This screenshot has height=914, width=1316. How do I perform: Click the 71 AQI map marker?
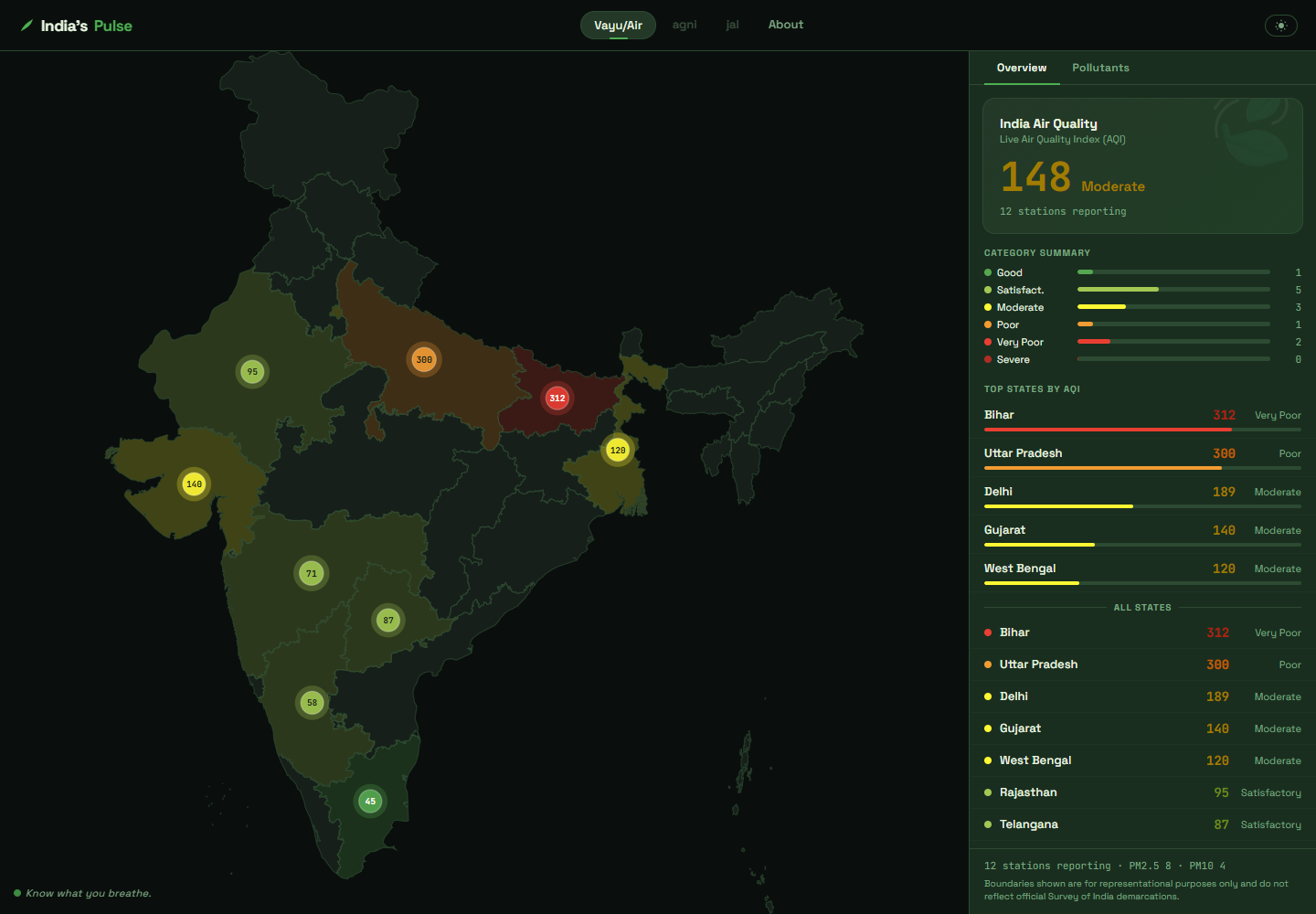(x=312, y=573)
